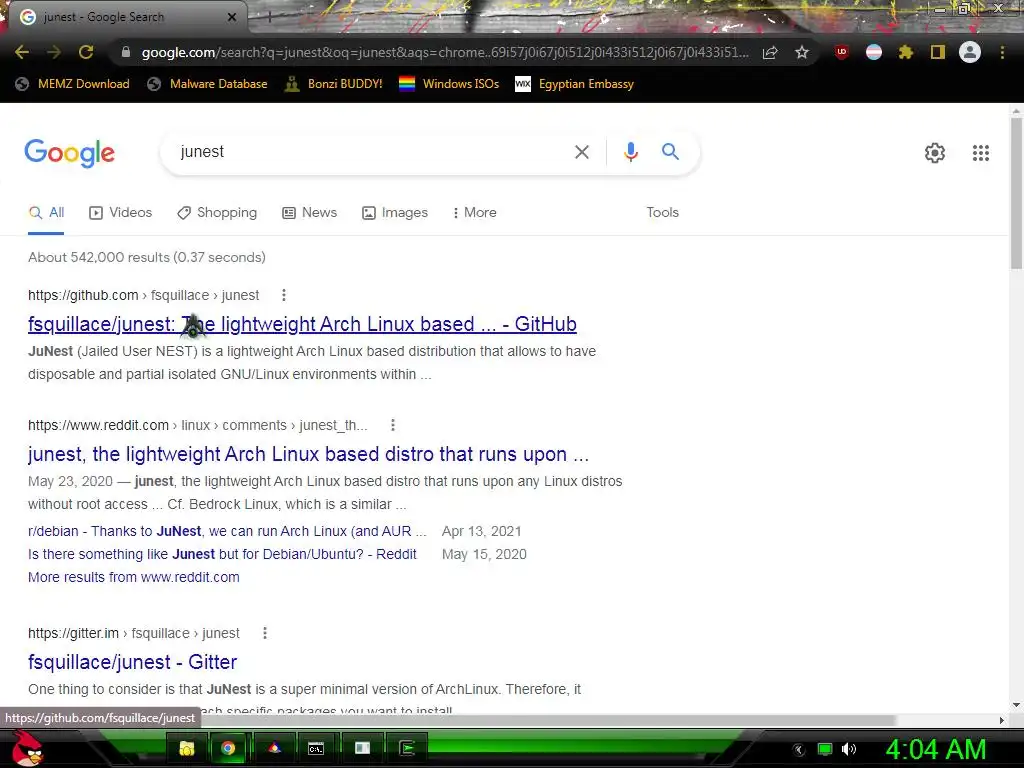This screenshot has height=768, width=1024.
Task: Open r/debian Thanks to JuNest sublink
Action: 227,531
